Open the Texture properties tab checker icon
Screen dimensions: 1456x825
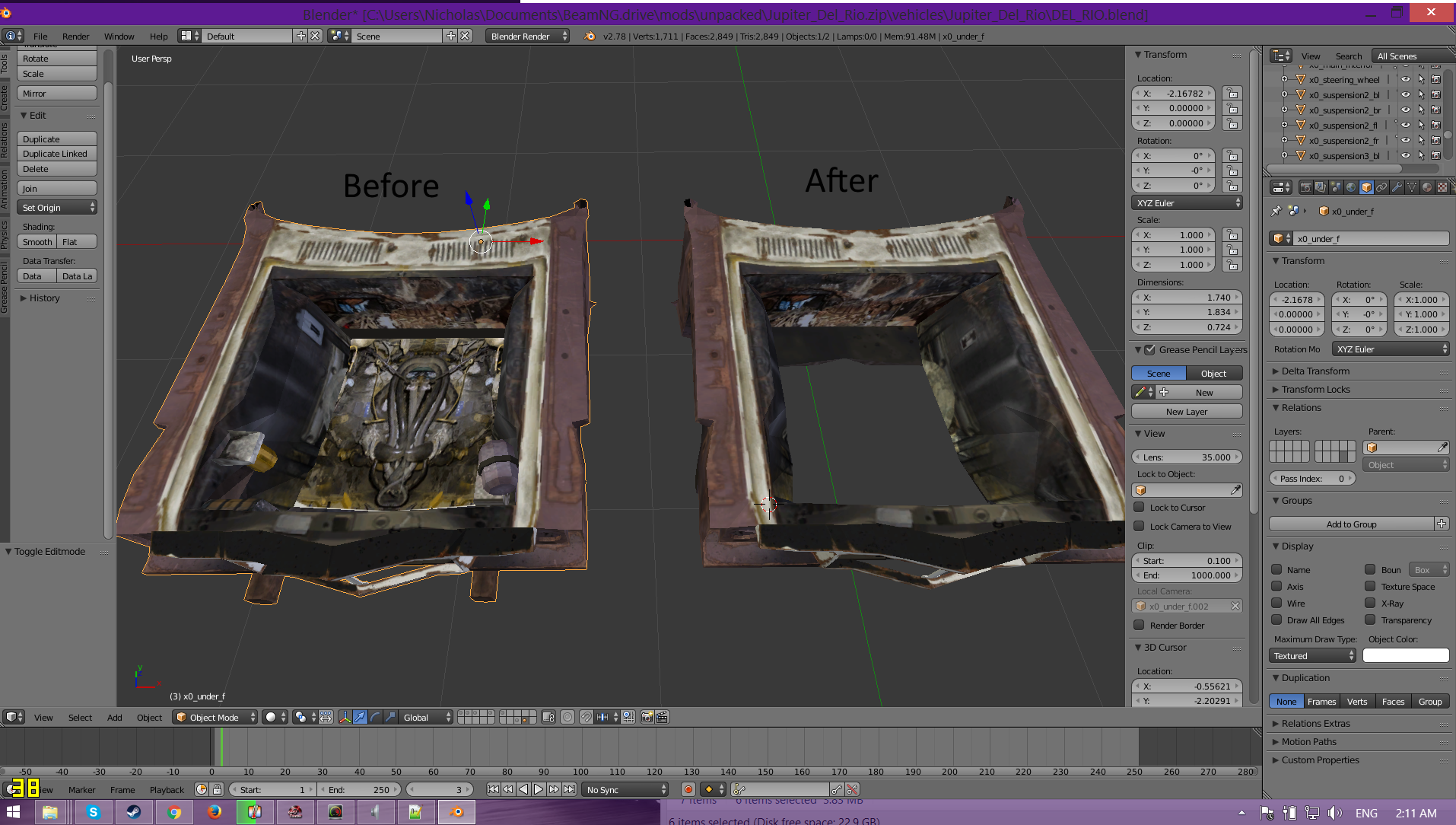tap(1442, 187)
